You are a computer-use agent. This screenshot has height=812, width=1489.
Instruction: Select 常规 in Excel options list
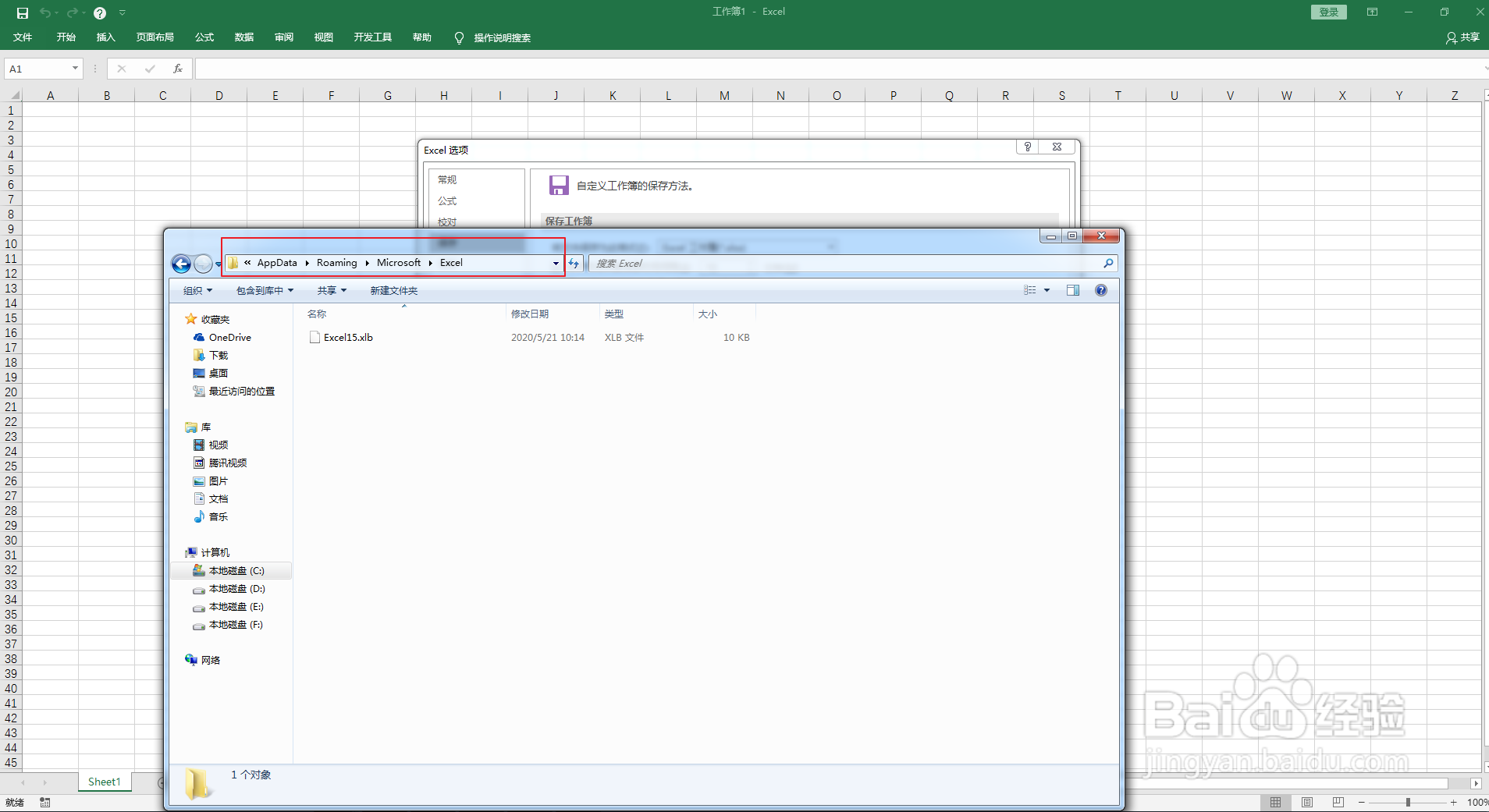click(447, 179)
